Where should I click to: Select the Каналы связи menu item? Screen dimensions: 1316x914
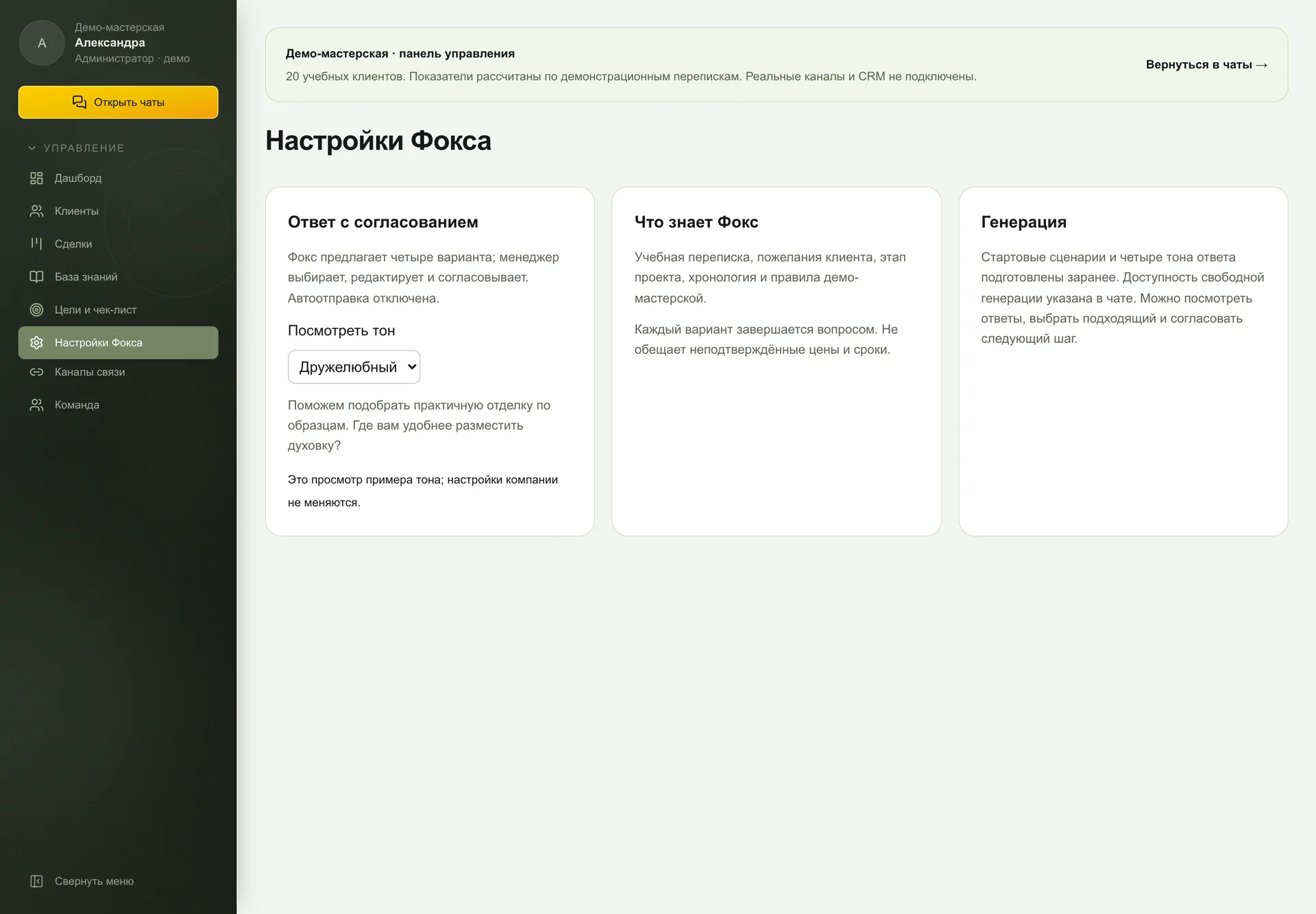coord(118,372)
